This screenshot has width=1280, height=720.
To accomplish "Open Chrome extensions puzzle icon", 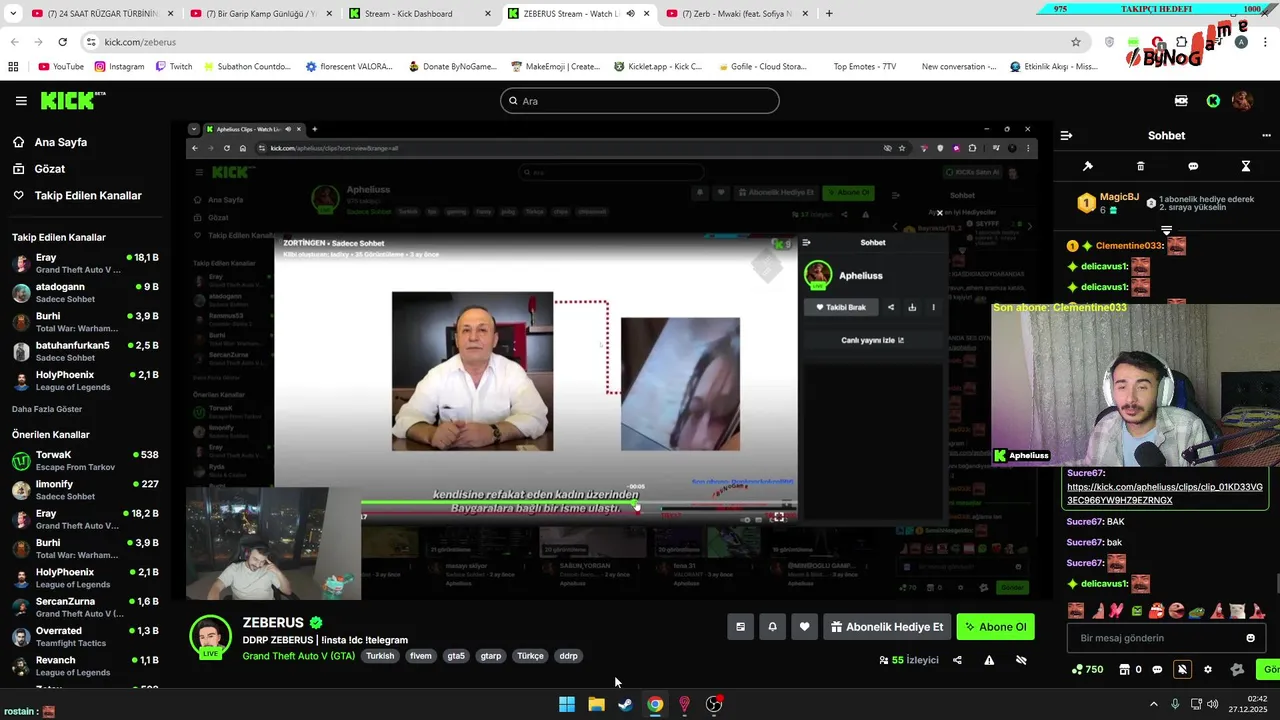I will click(x=1181, y=42).
